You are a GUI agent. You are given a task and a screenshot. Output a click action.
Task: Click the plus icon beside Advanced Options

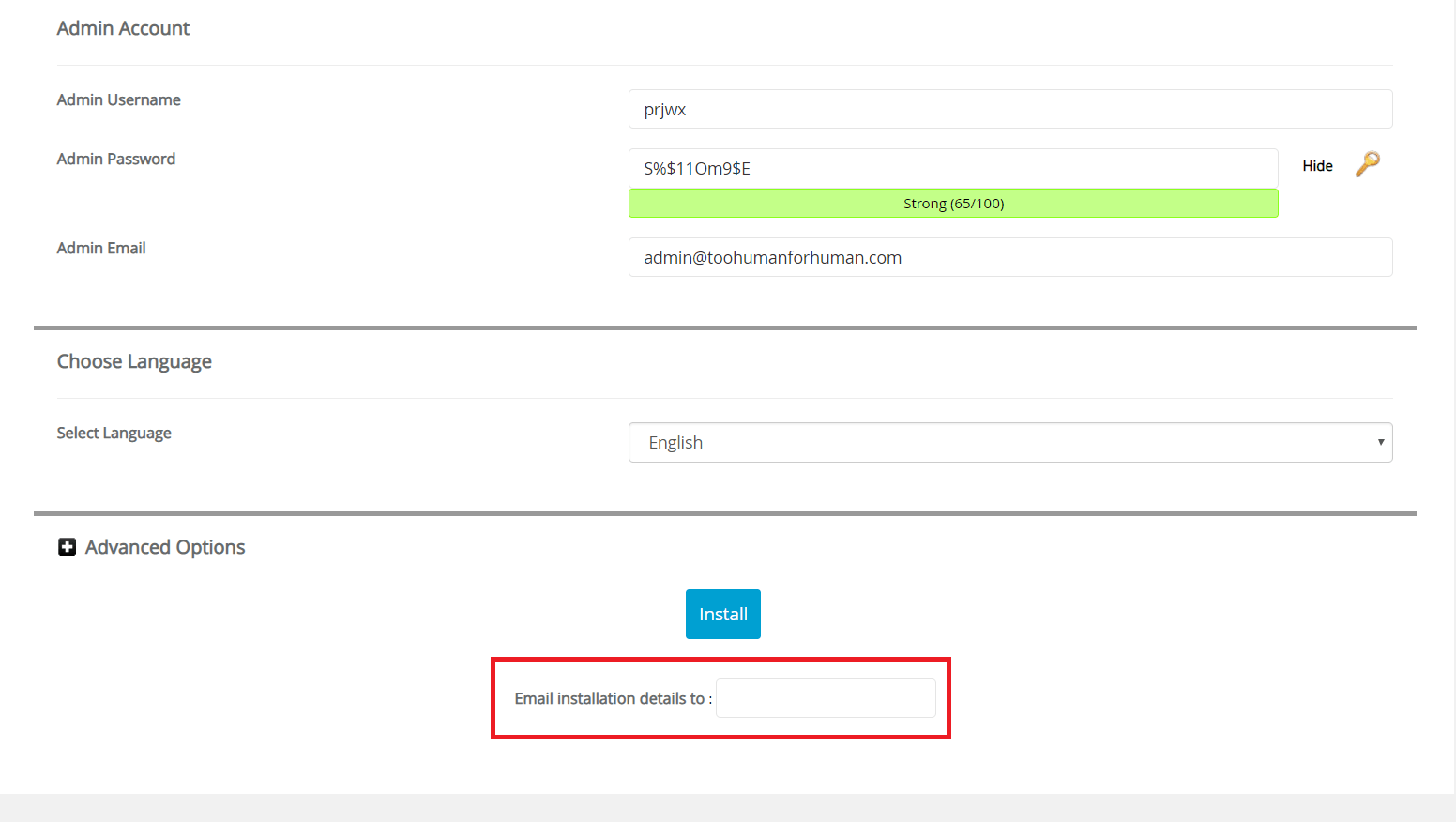67,547
